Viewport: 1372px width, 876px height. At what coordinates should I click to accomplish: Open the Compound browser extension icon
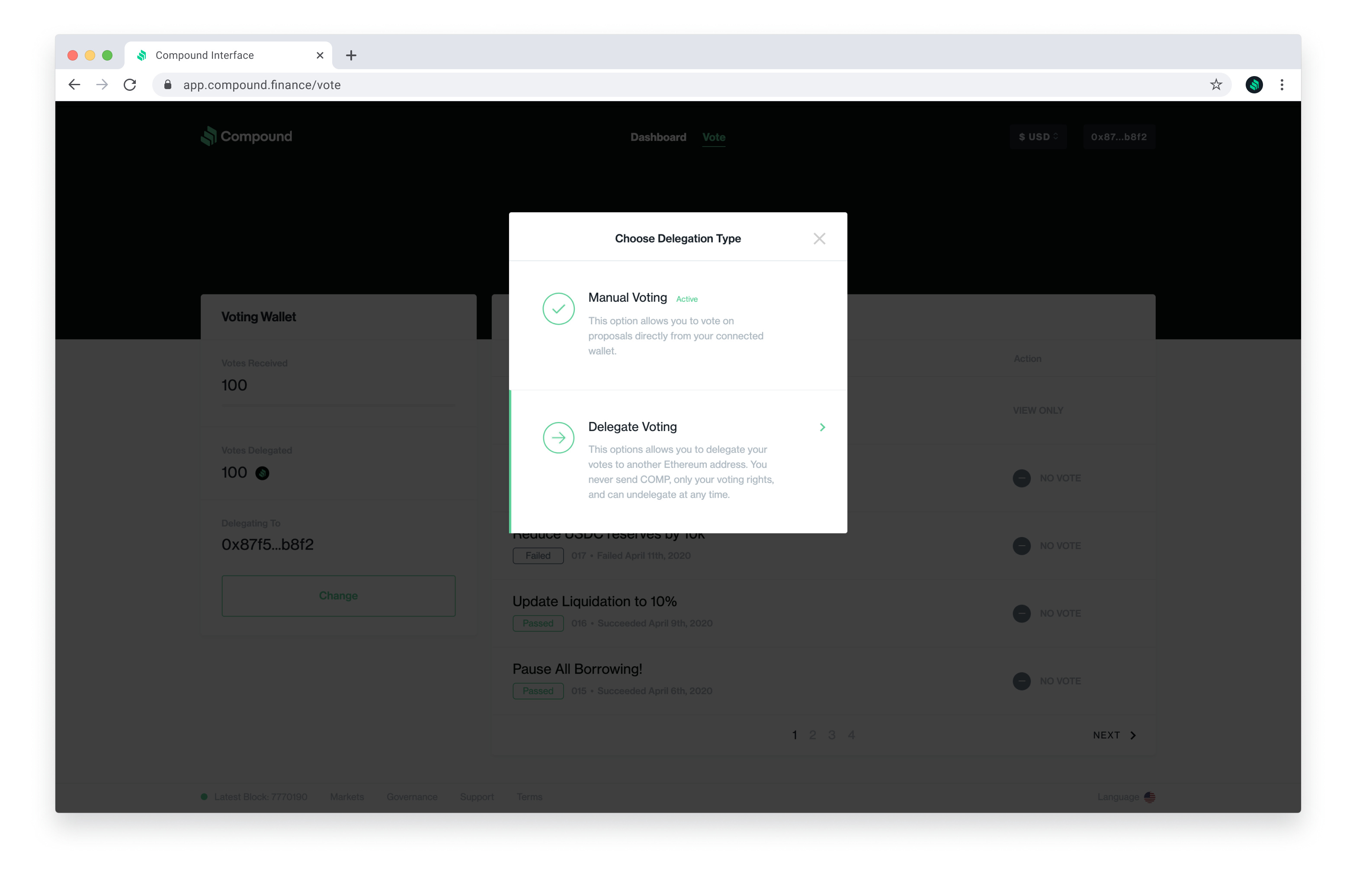coord(1253,85)
